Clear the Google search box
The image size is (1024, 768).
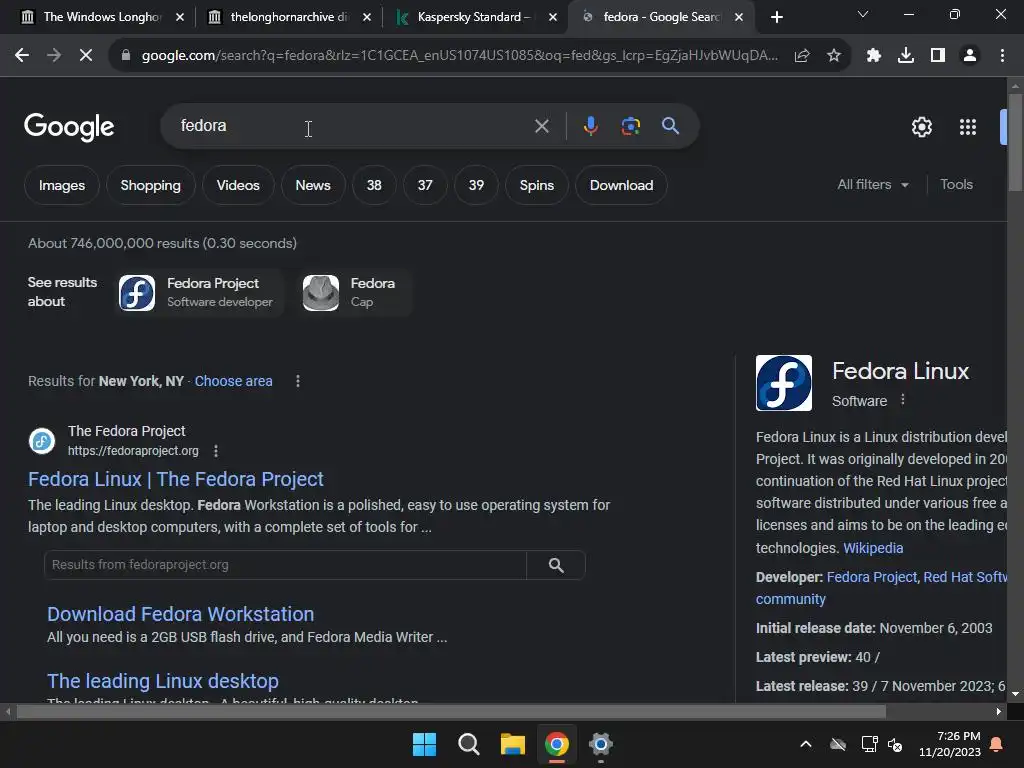(541, 126)
